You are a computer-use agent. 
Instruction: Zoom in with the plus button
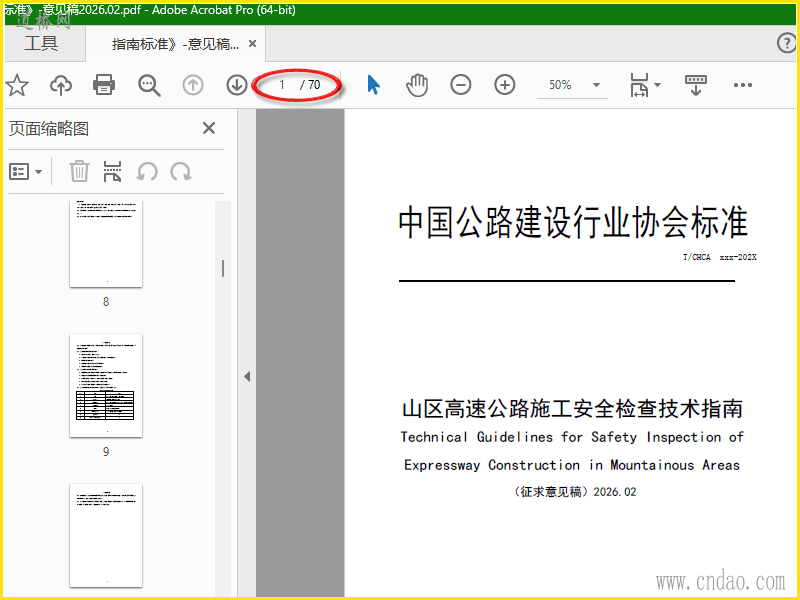[505, 85]
